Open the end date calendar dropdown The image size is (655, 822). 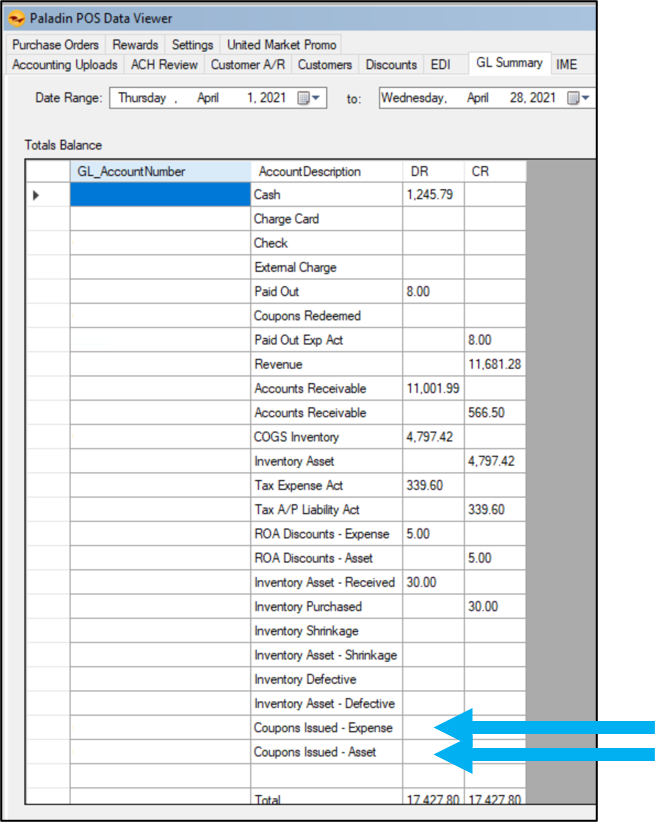click(579, 98)
